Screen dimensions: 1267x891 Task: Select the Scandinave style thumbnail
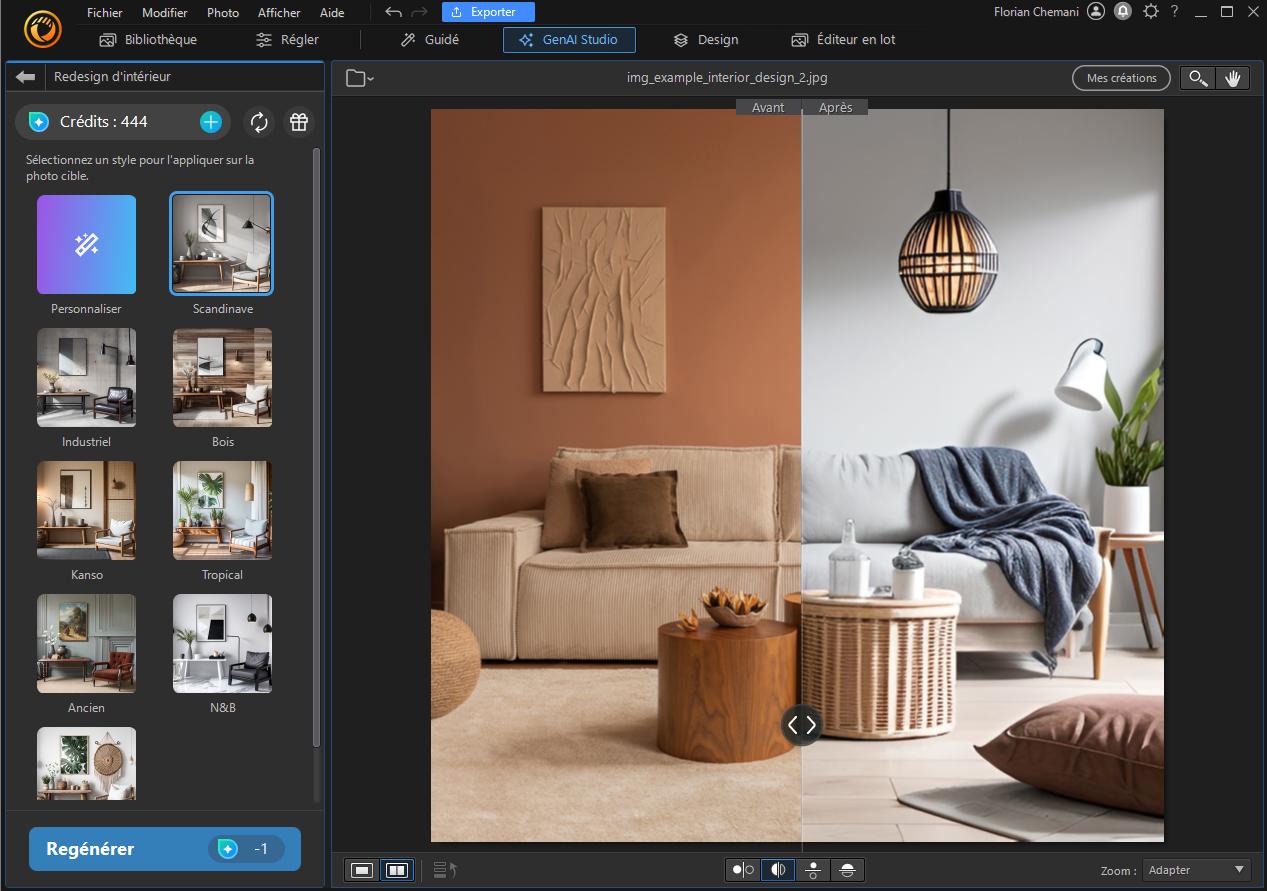(x=221, y=243)
